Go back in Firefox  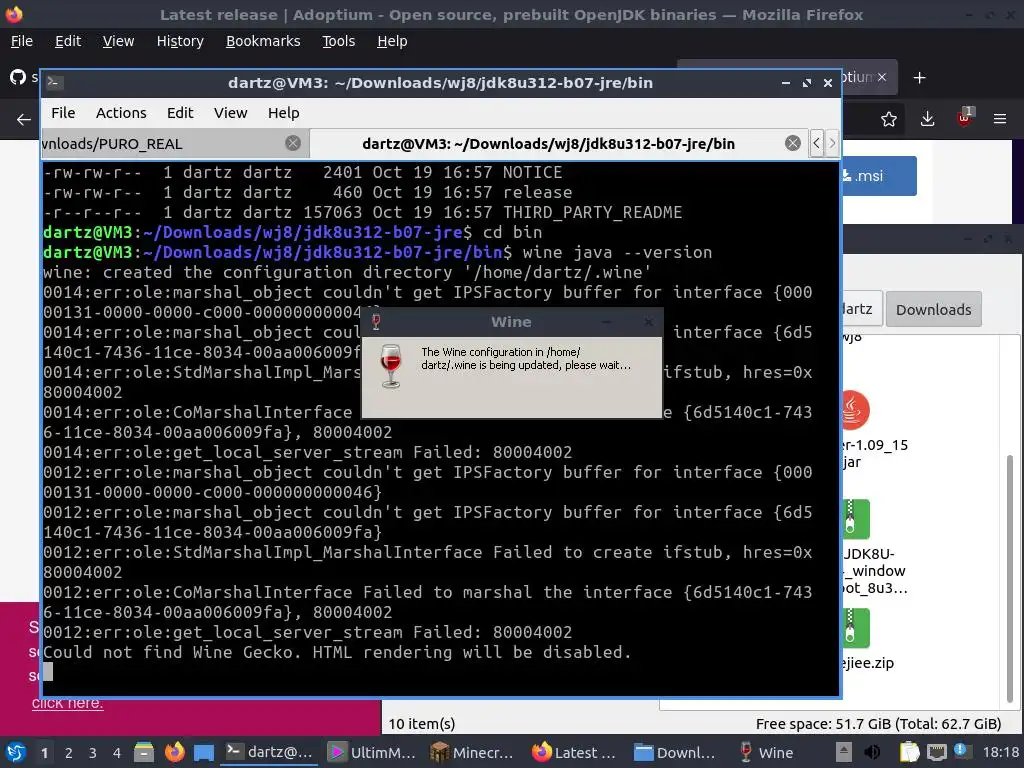pyautogui.click(x=24, y=120)
